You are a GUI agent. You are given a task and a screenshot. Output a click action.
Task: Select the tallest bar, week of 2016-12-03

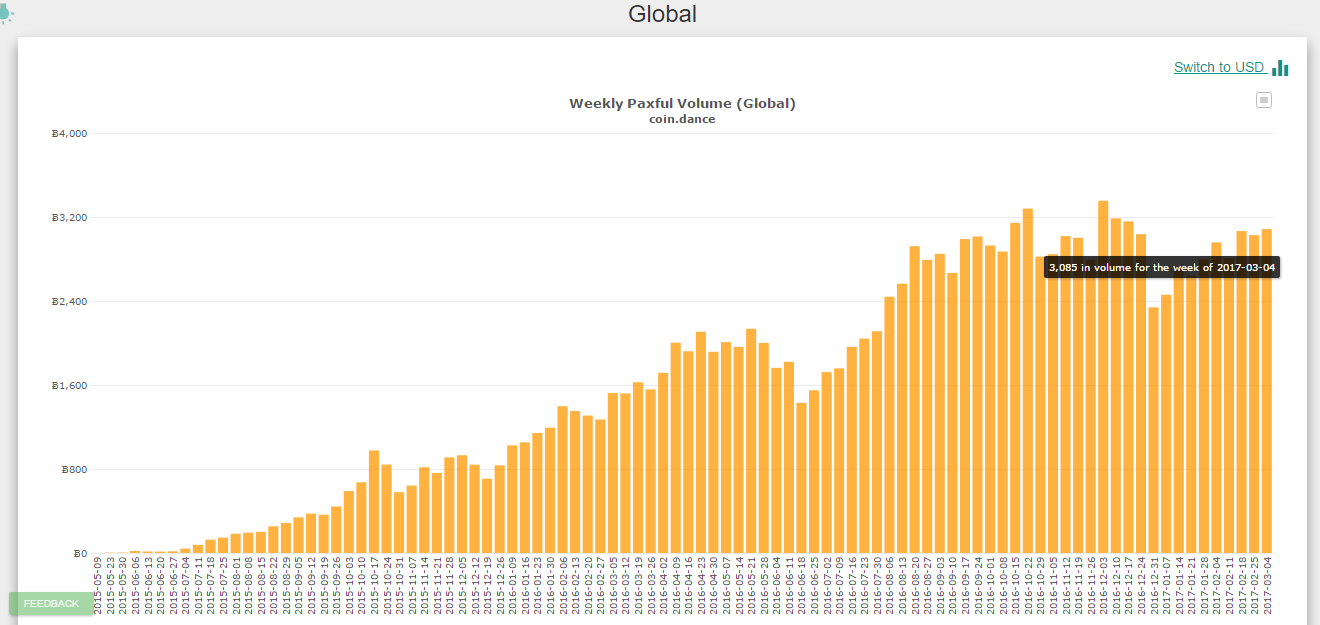coord(1103,380)
